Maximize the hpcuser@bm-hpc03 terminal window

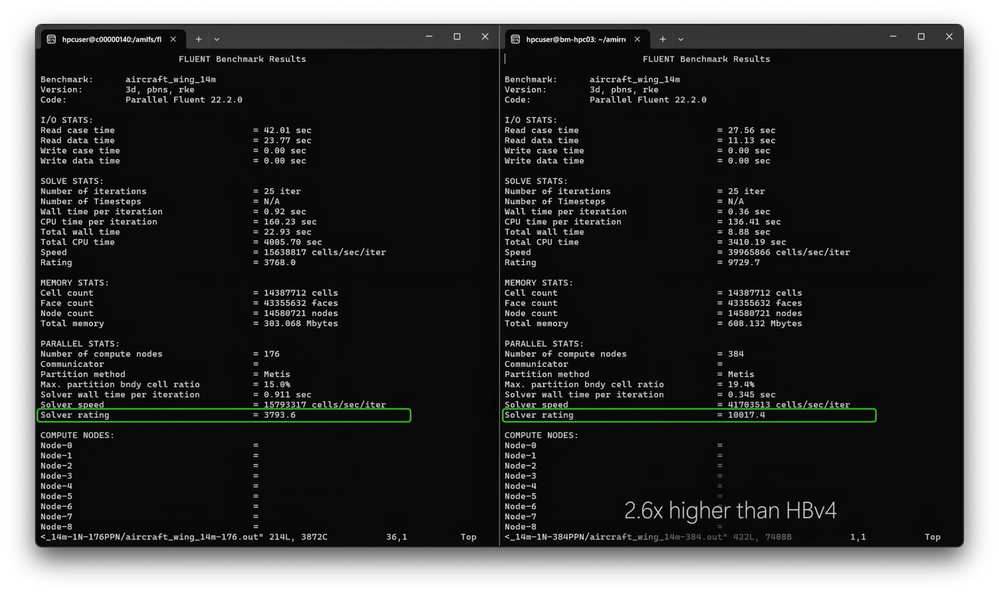click(x=921, y=36)
